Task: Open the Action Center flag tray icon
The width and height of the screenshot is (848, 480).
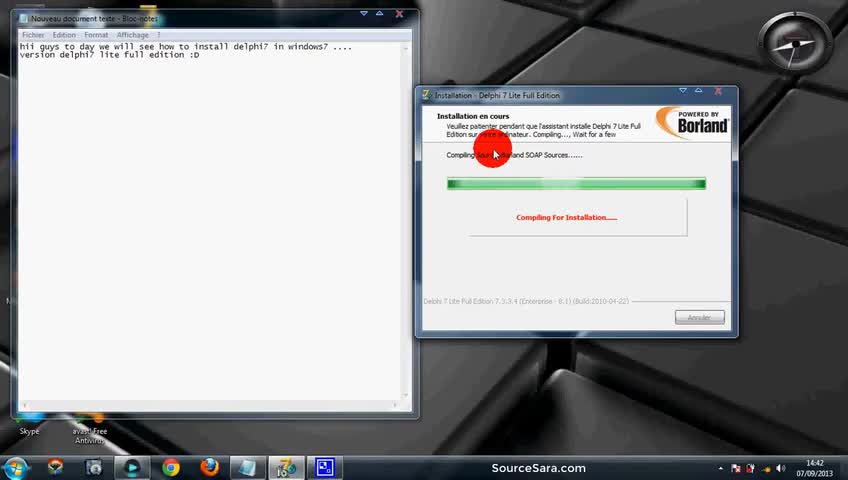Action: point(736,469)
